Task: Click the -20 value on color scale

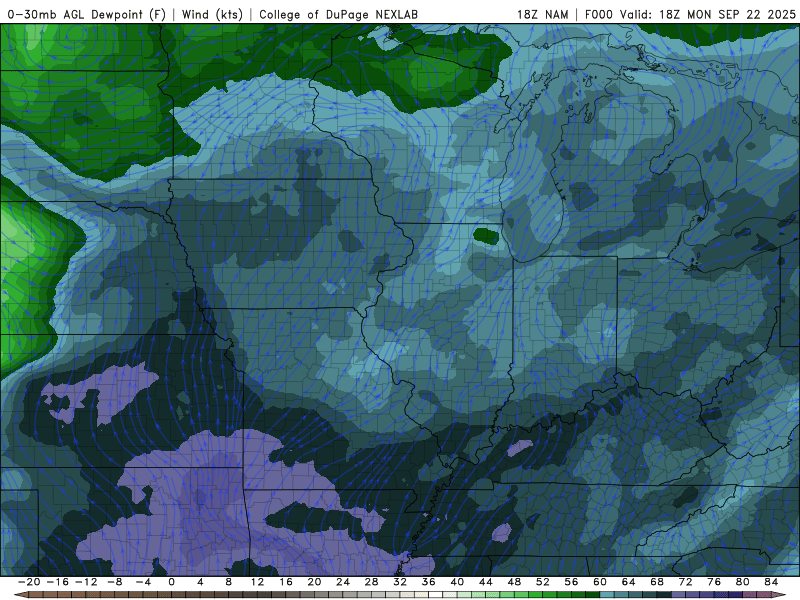Action: 29,582
